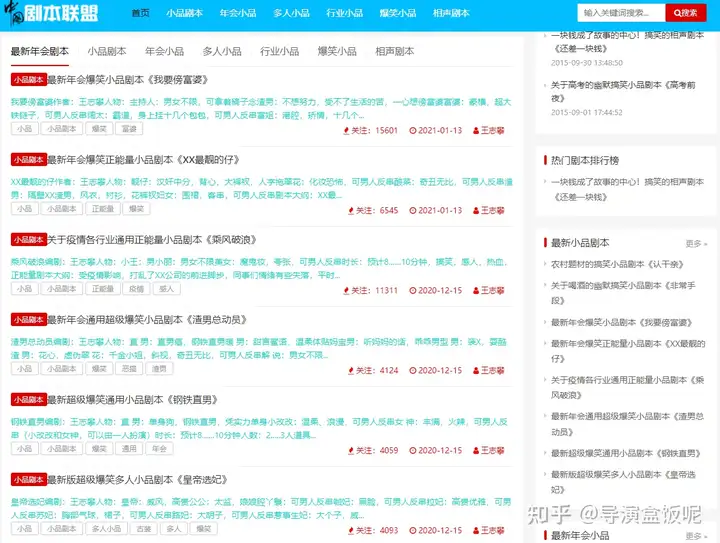Click the 疫情 tag under 乘风破浪

tap(136, 289)
